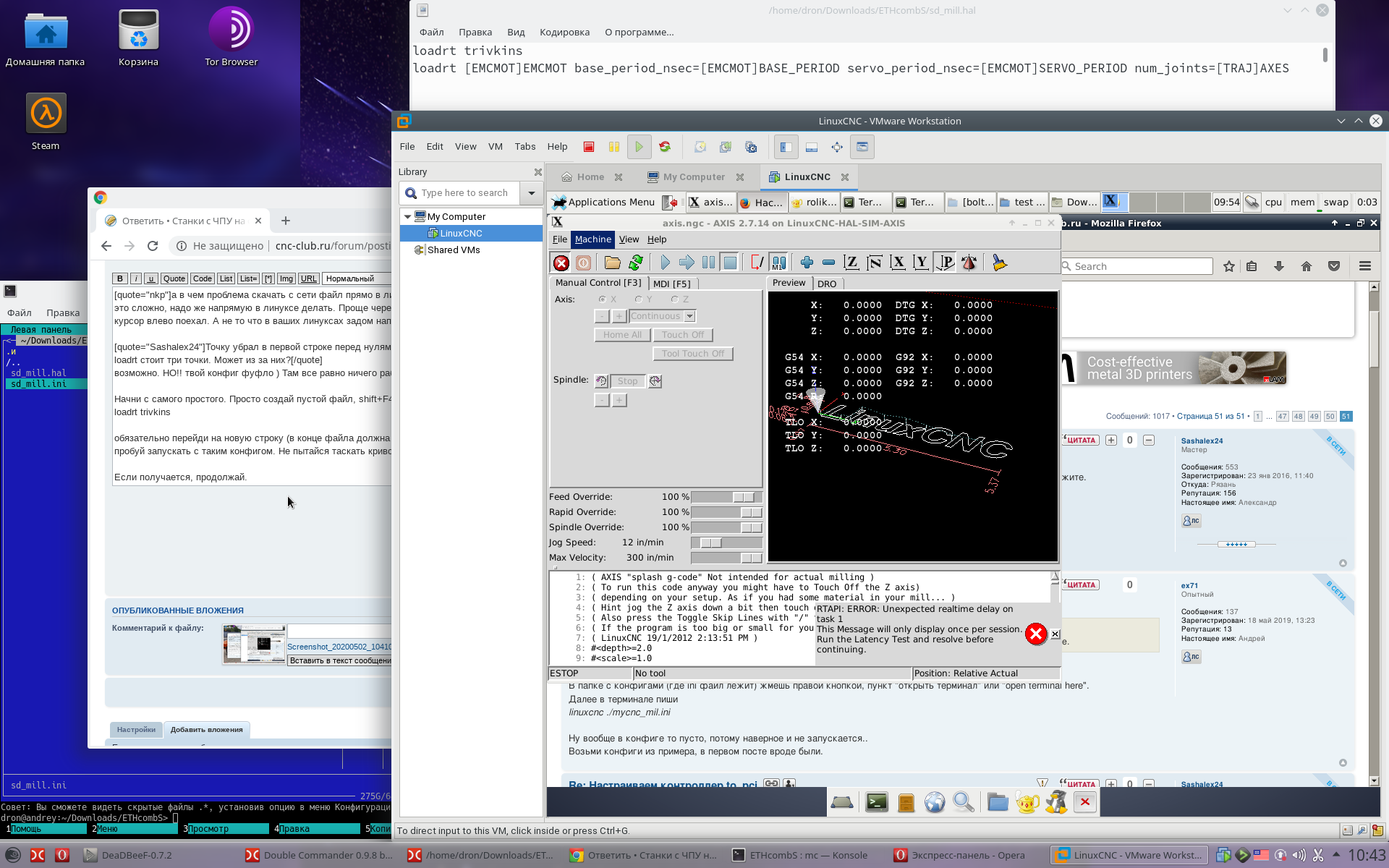This screenshot has width=1389, height=868.
Task: Select perspective view P icon
Action: point(945,263)
